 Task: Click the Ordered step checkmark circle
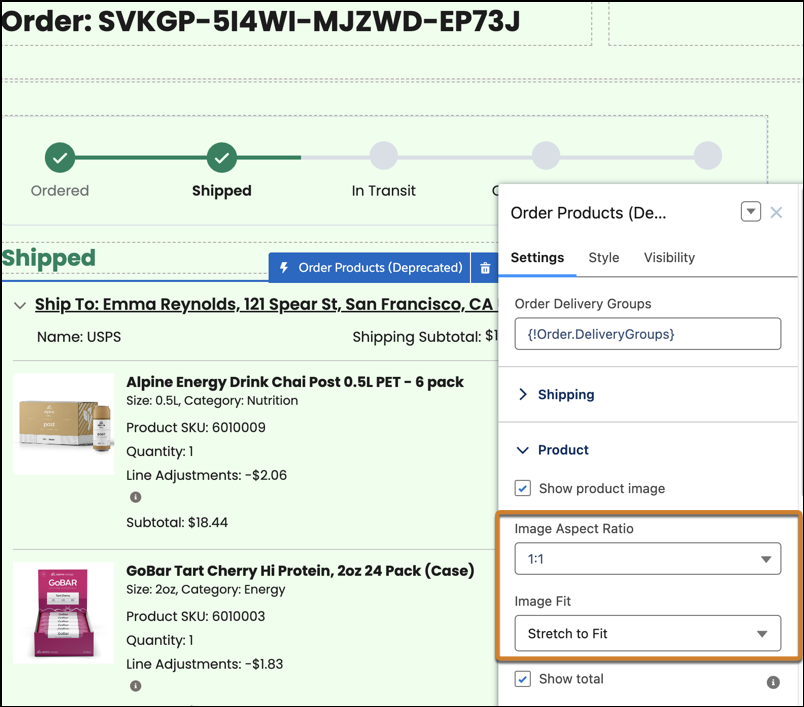tap(60, 157)
